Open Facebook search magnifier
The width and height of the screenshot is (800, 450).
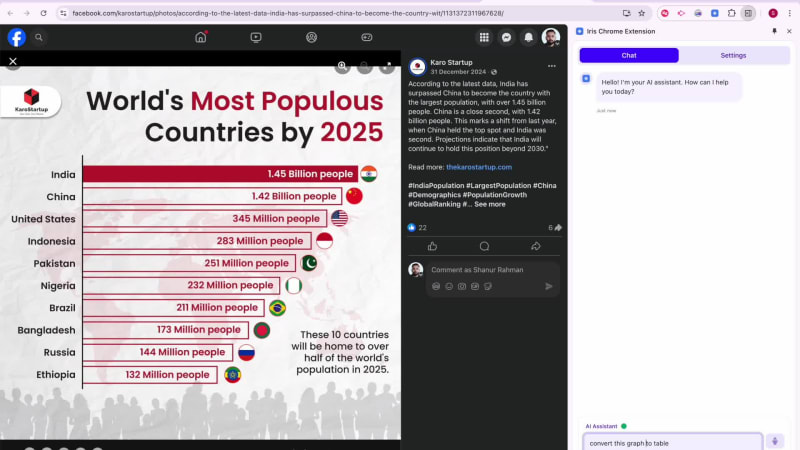tap(39, 37)
